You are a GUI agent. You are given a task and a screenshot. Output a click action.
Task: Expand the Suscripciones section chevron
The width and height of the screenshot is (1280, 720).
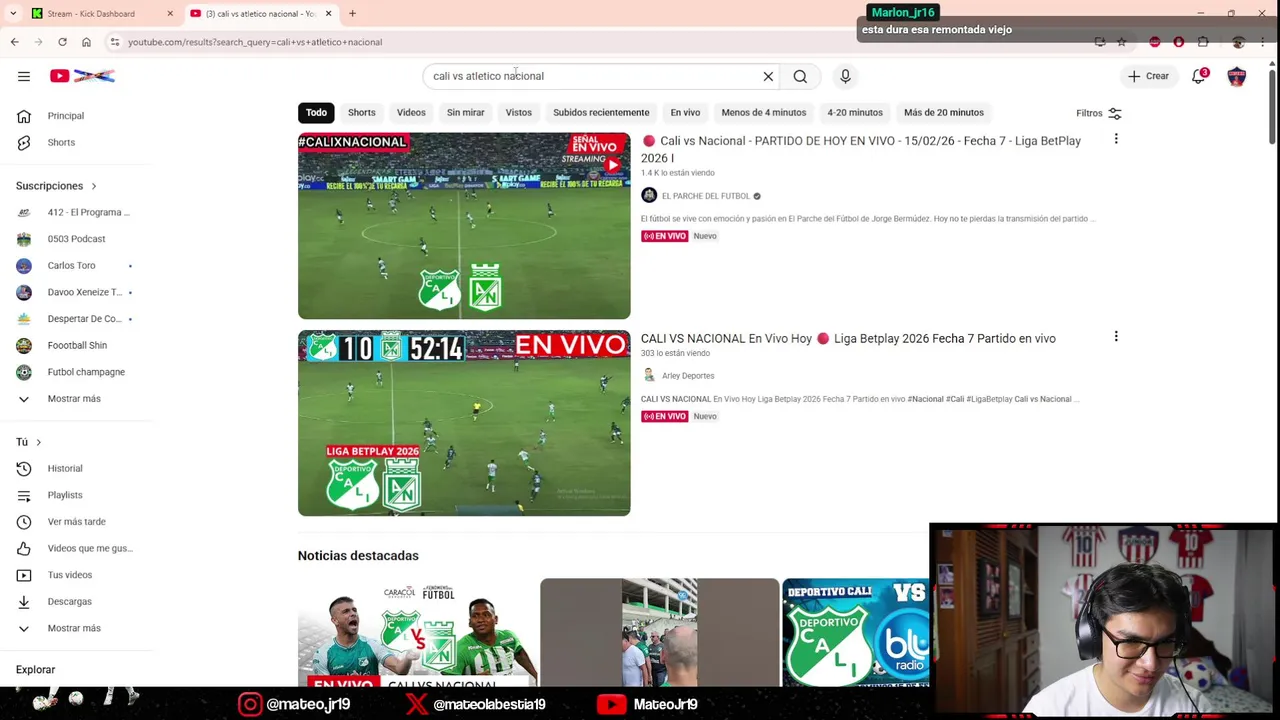click(x=94, y=186)
